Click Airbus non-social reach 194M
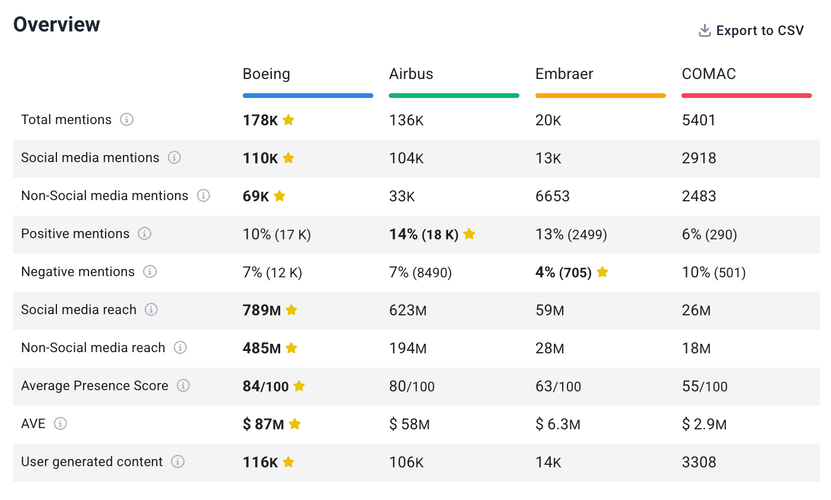 [408, 348]
